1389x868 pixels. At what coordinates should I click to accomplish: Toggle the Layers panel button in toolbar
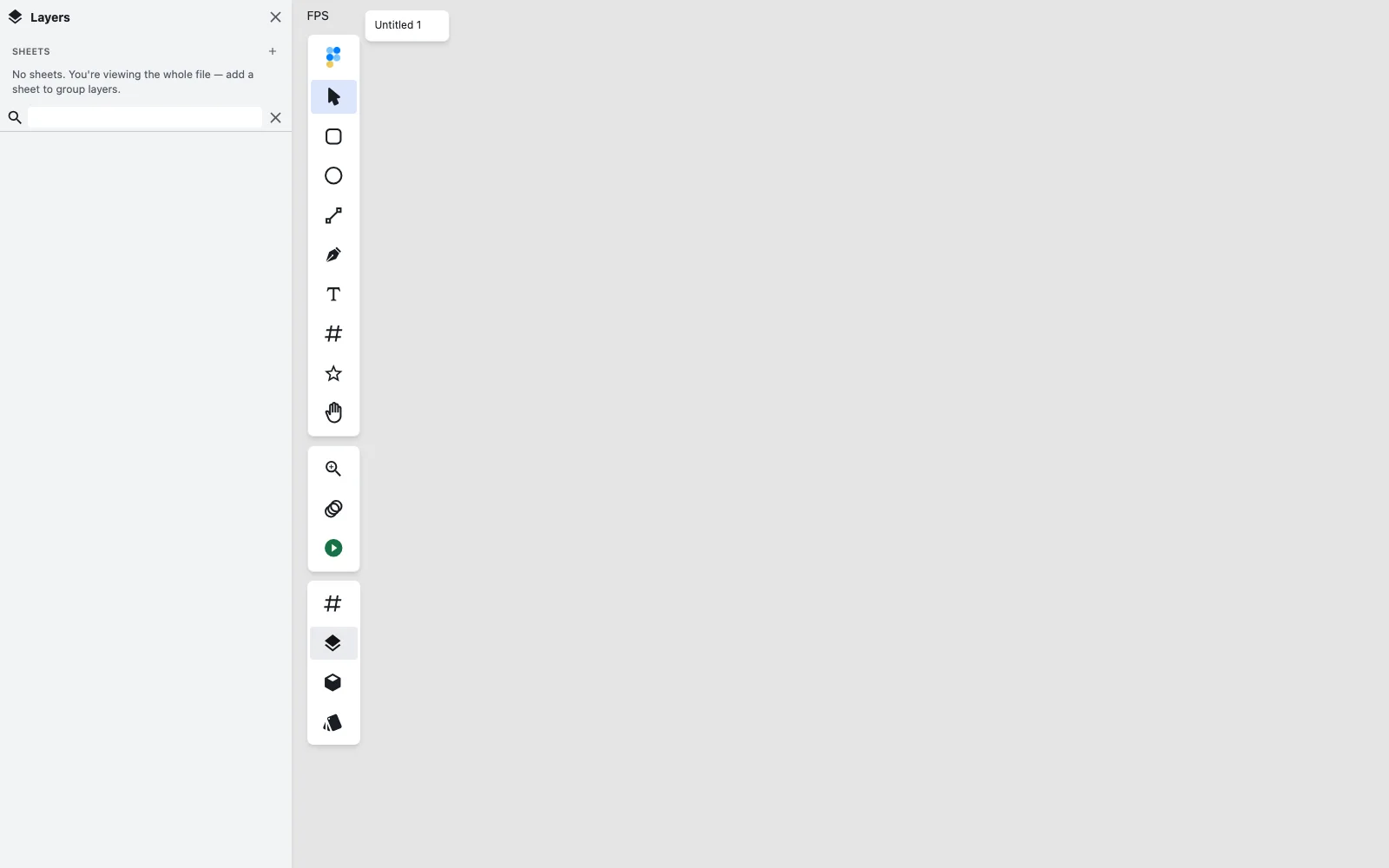point(333,643)
